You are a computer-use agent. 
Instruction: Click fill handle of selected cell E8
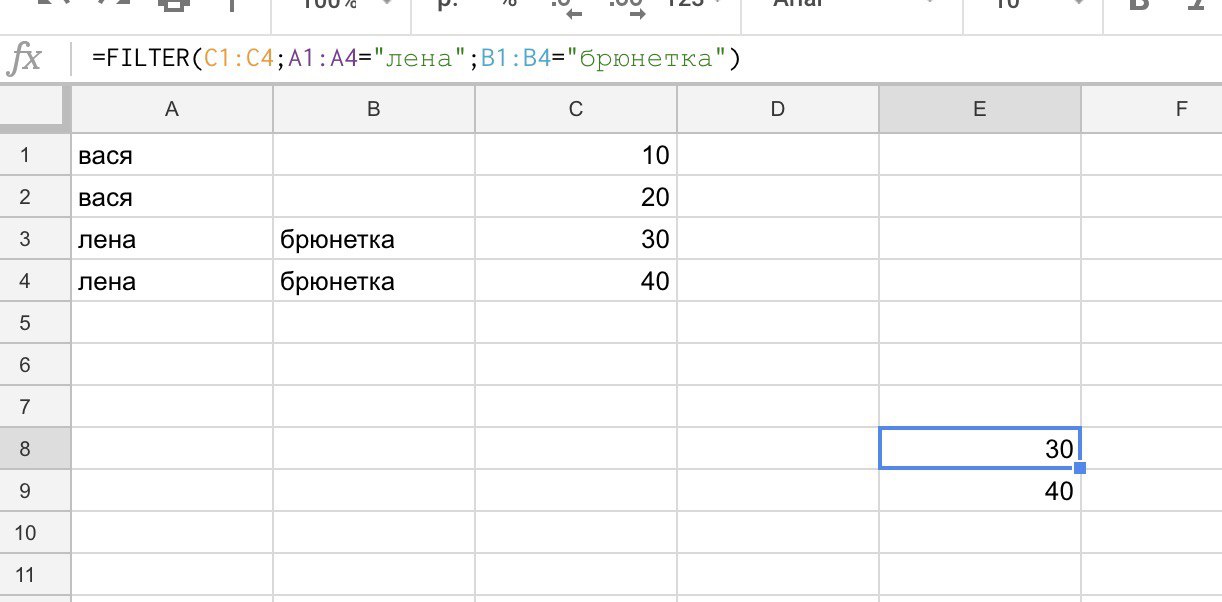(x=1079, y=468)
